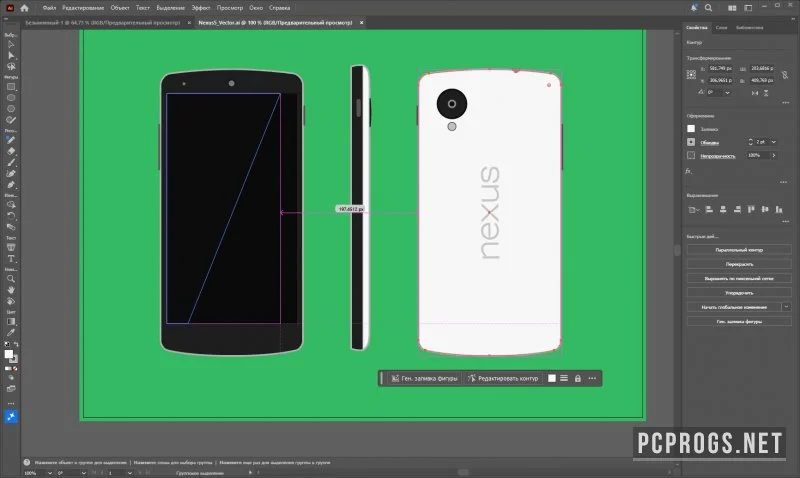
Task: Click Ген. заливка фигуры in contextual task bar
Action: pyautogui.click(x=424, y=379)
